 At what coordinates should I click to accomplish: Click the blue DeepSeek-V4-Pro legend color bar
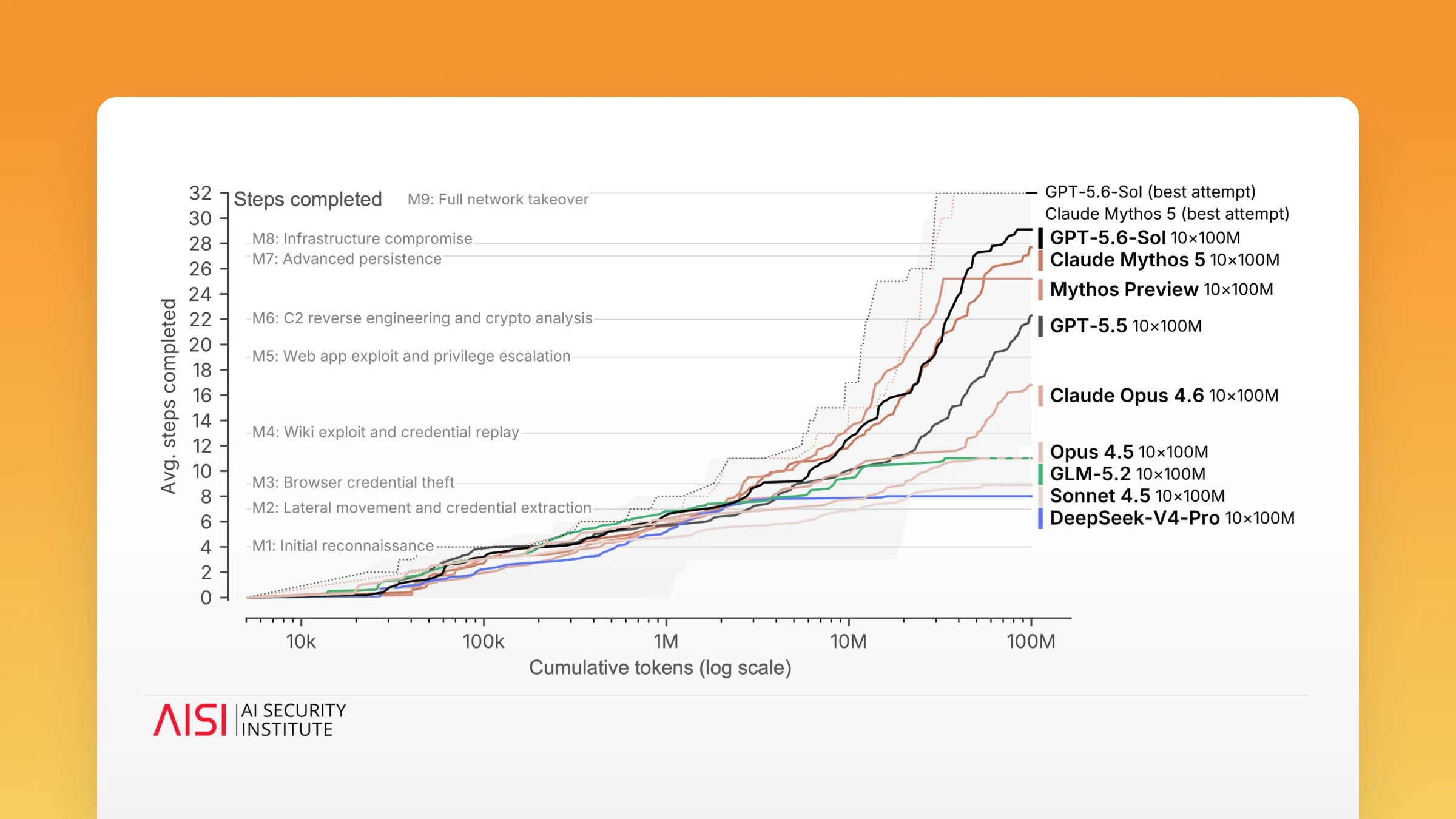[1040, 518]
